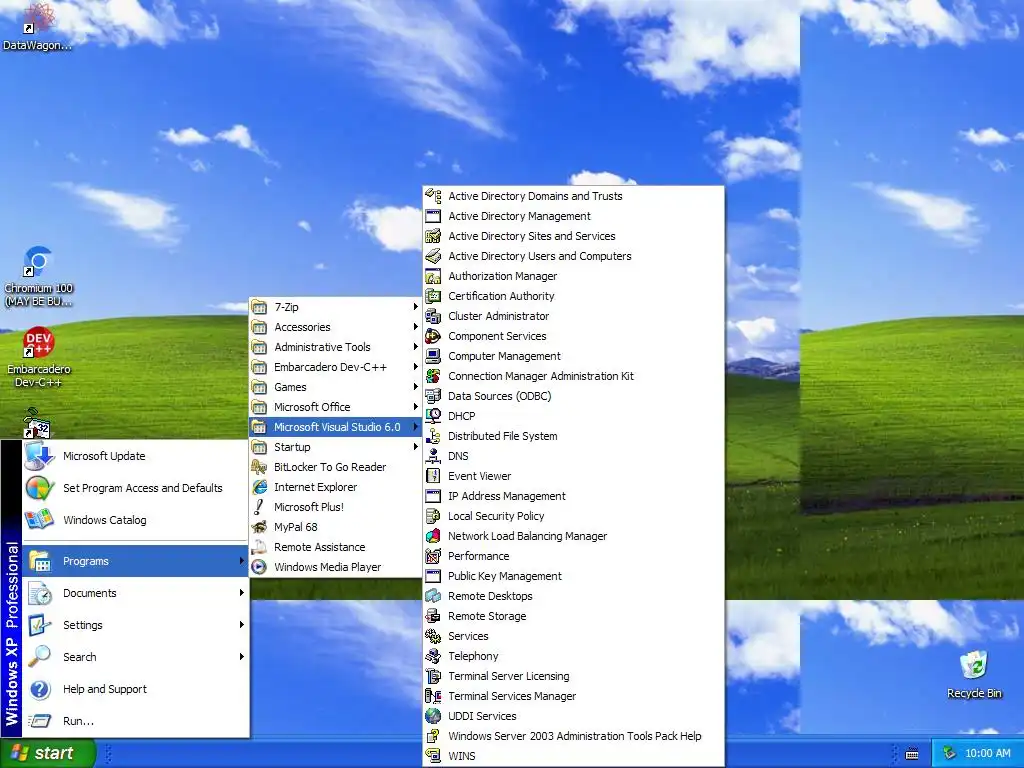Expand the Microsoft Office submenu arrow
The width and height of the screenshot is (1024, 768).
pyautogui.click(x=415, y=407)
